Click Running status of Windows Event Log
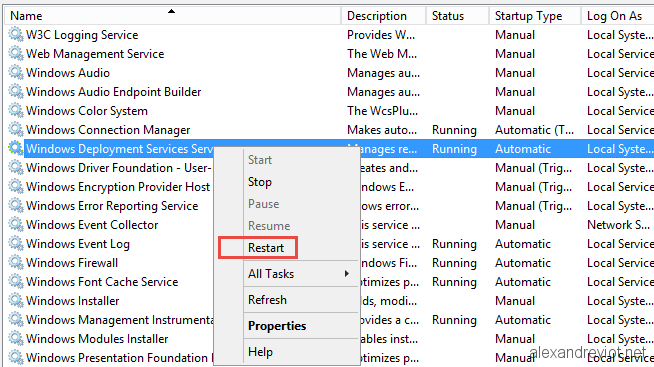654x367 pixels. click(454, 244)
